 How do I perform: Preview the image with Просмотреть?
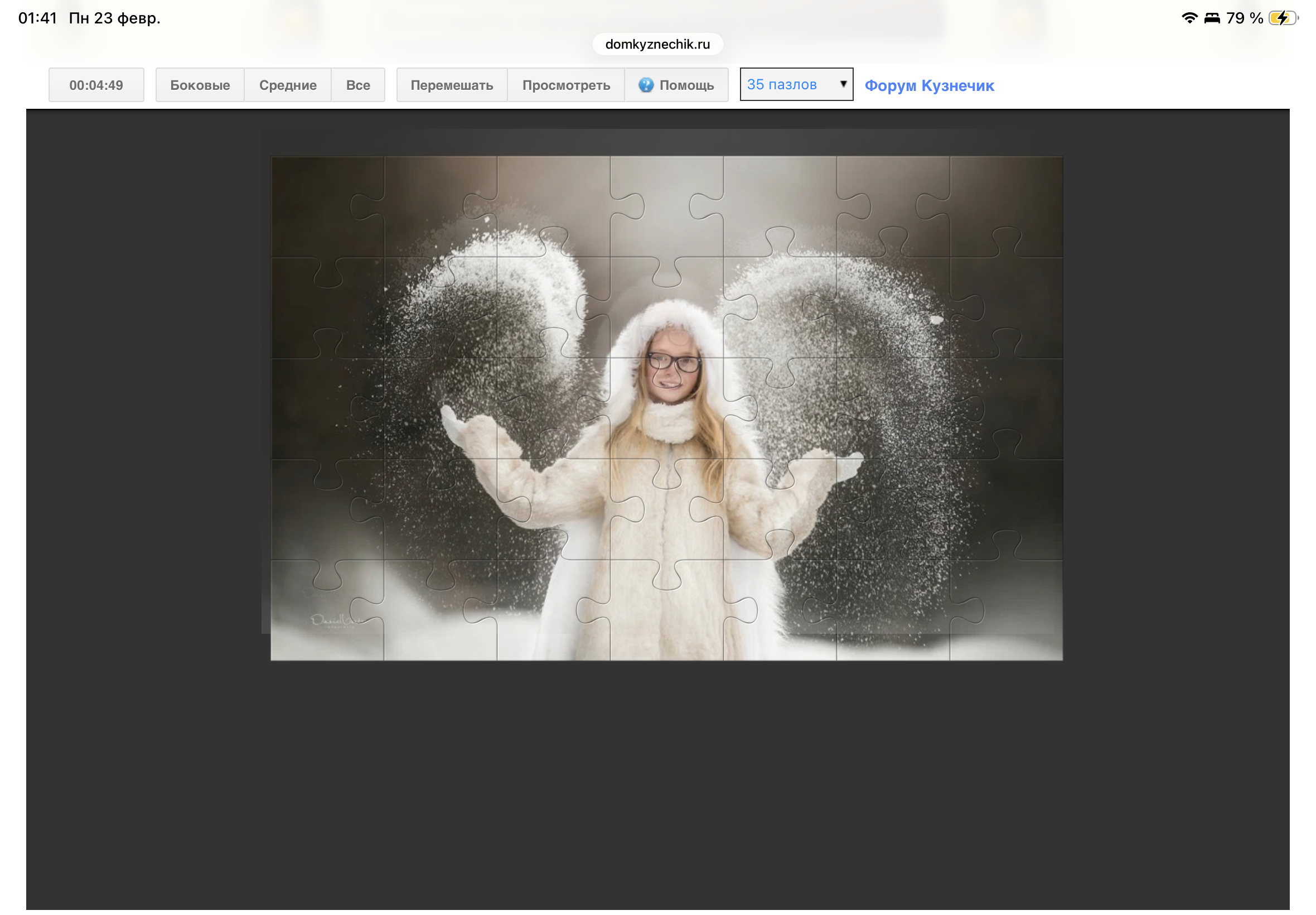pos(565,85)
